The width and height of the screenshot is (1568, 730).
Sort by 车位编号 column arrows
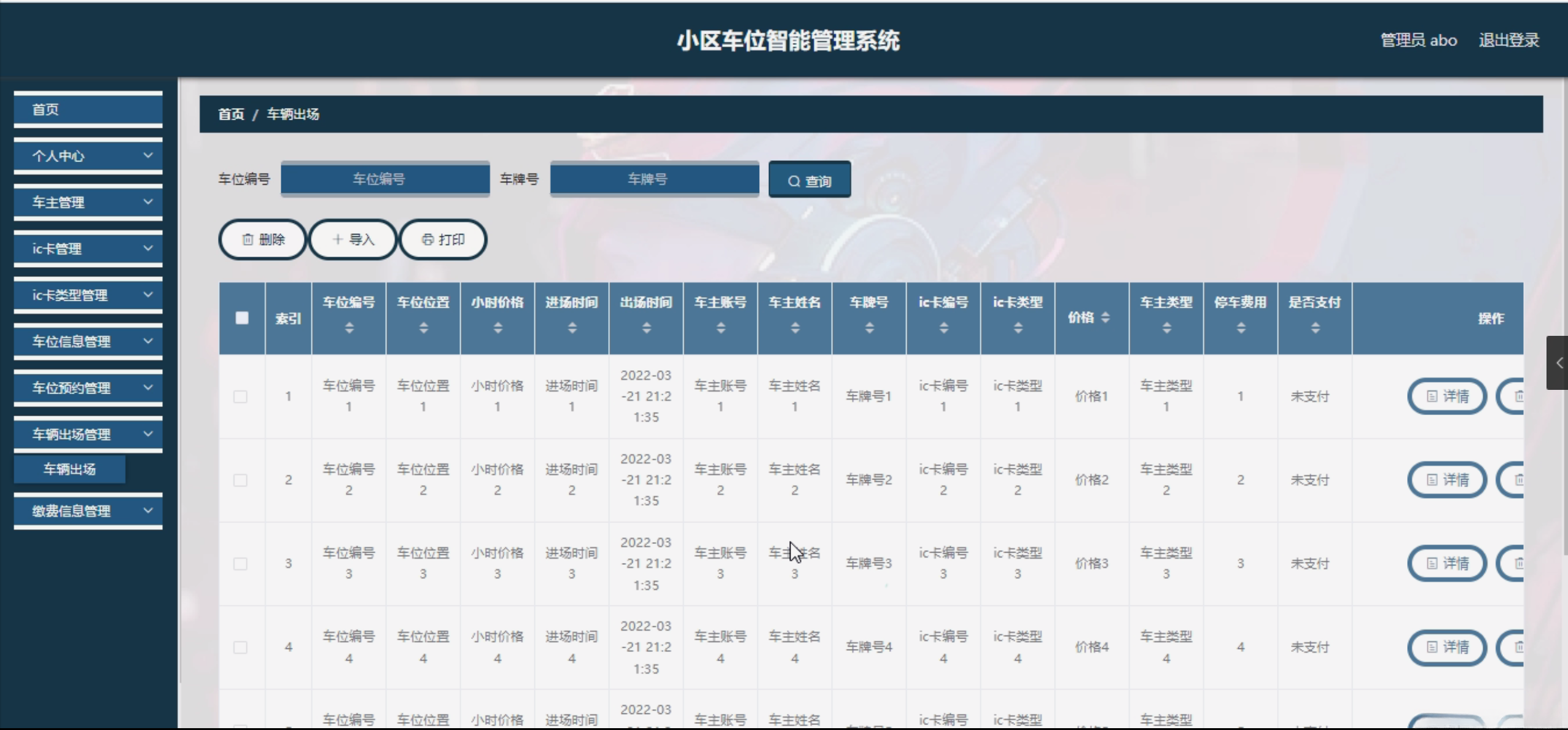tap(349, 328)
